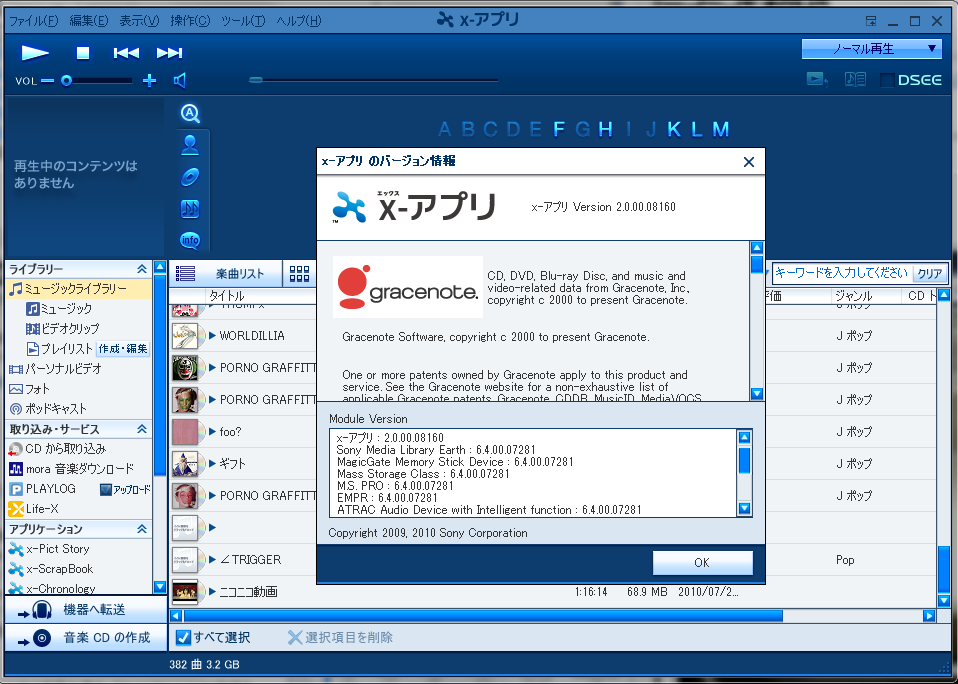The height and width of the screenshot is (684, 958).
Task: Select ミュージックライブラリー in the sidebar
Action: (79, 288)
